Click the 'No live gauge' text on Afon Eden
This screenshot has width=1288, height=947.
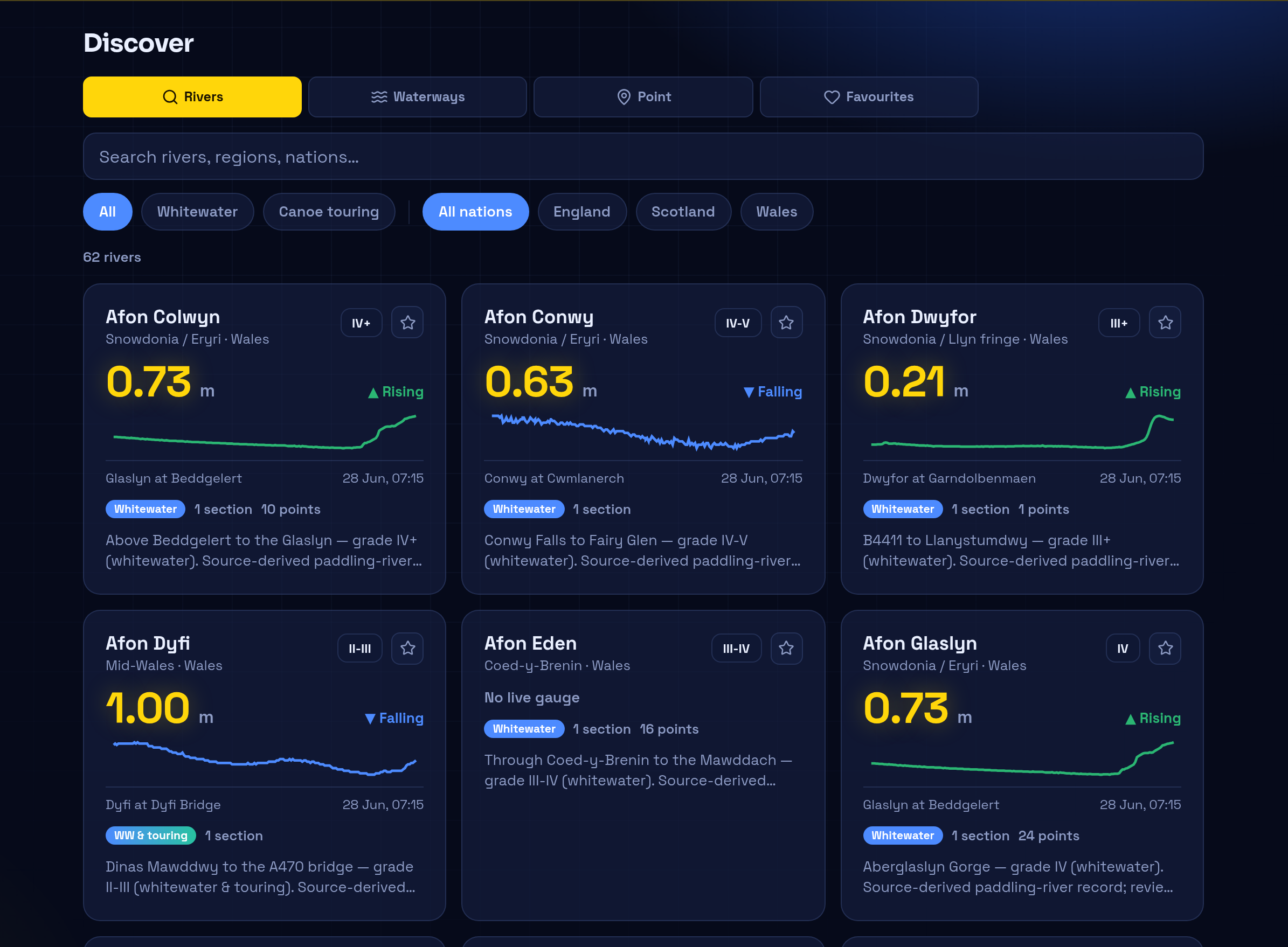[531, 698]
